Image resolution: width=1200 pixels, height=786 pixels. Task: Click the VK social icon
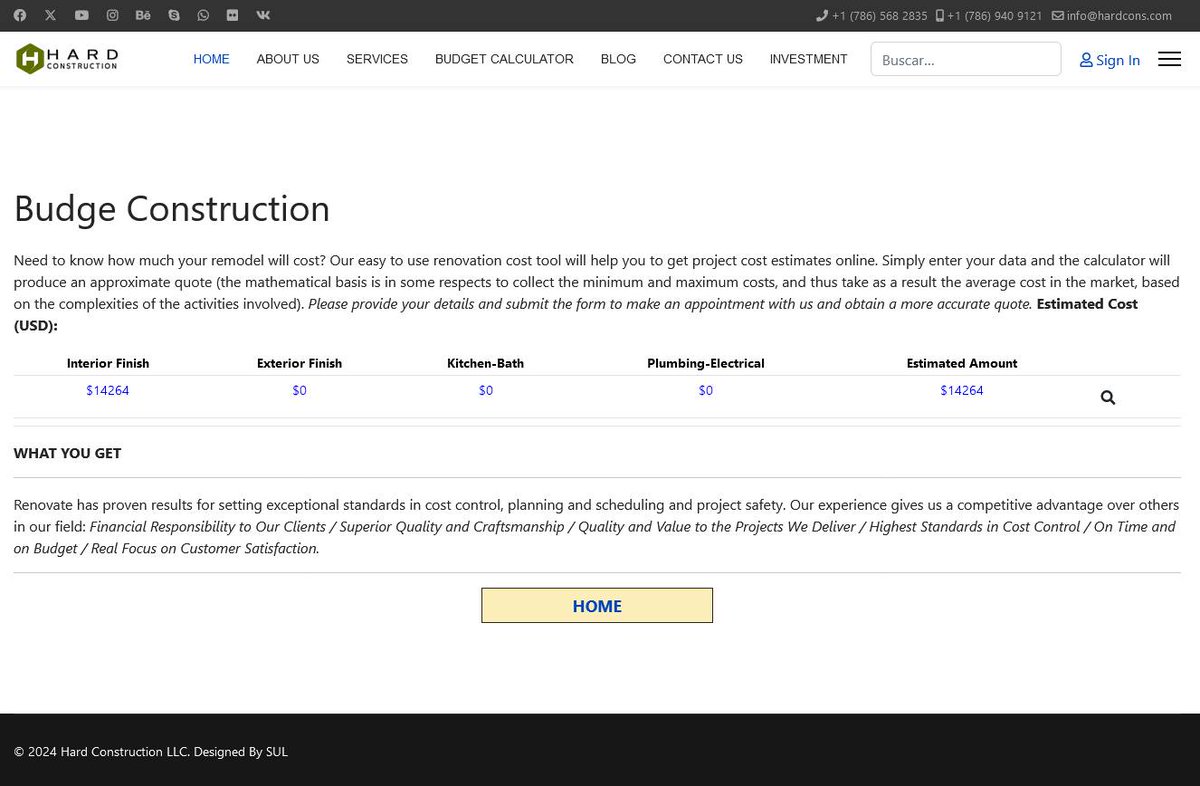(263, 15)
